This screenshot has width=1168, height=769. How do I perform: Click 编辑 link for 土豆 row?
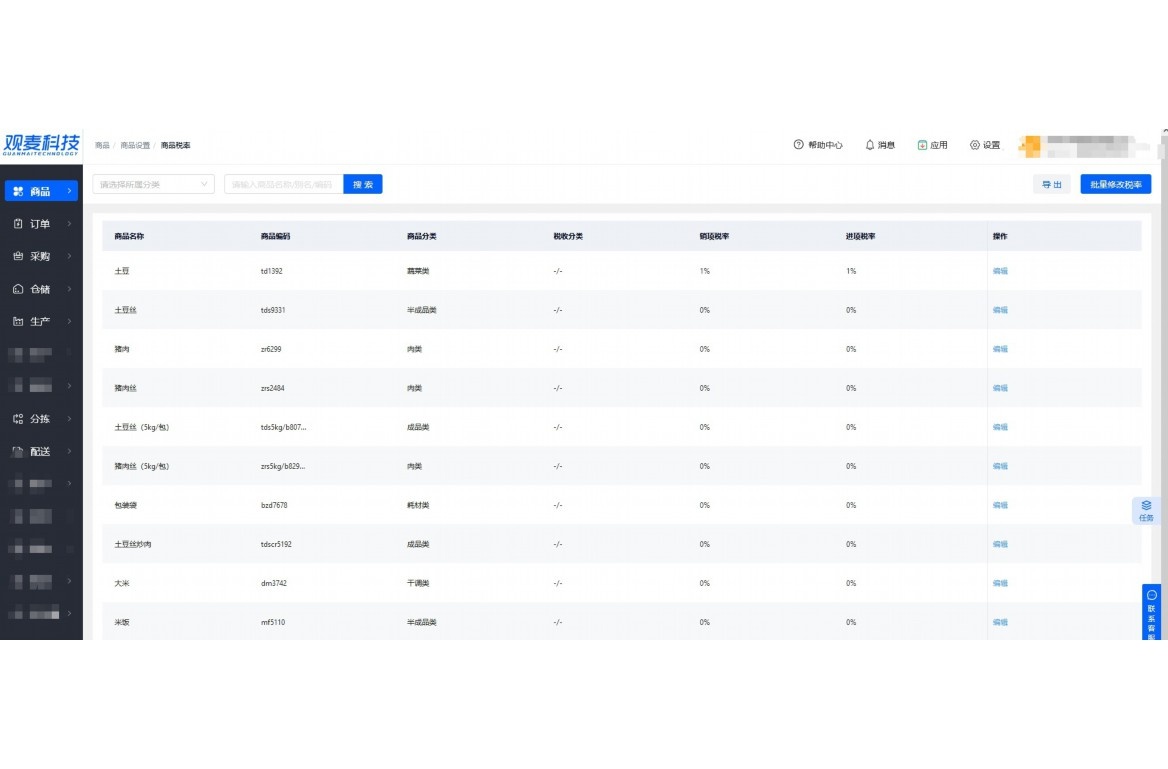pos(1000,271)
